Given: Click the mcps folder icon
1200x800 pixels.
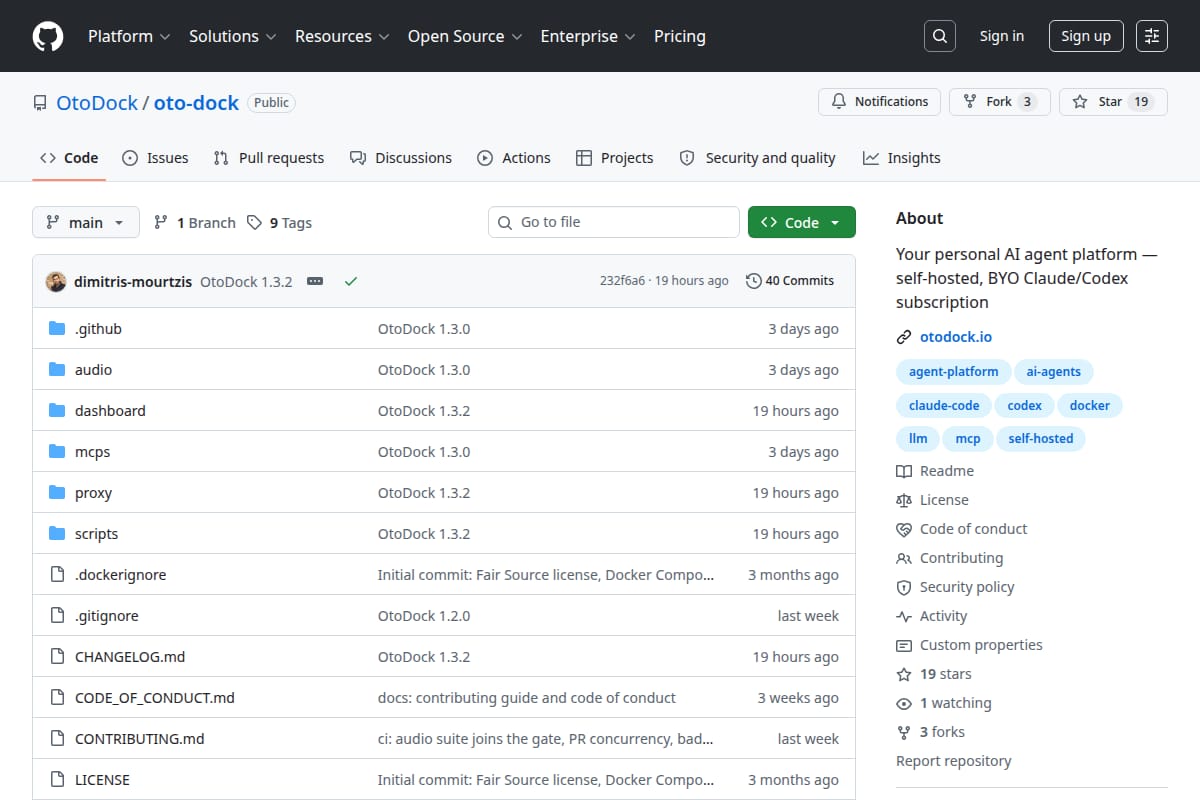Looking at the screenshot, I should 57,452.
